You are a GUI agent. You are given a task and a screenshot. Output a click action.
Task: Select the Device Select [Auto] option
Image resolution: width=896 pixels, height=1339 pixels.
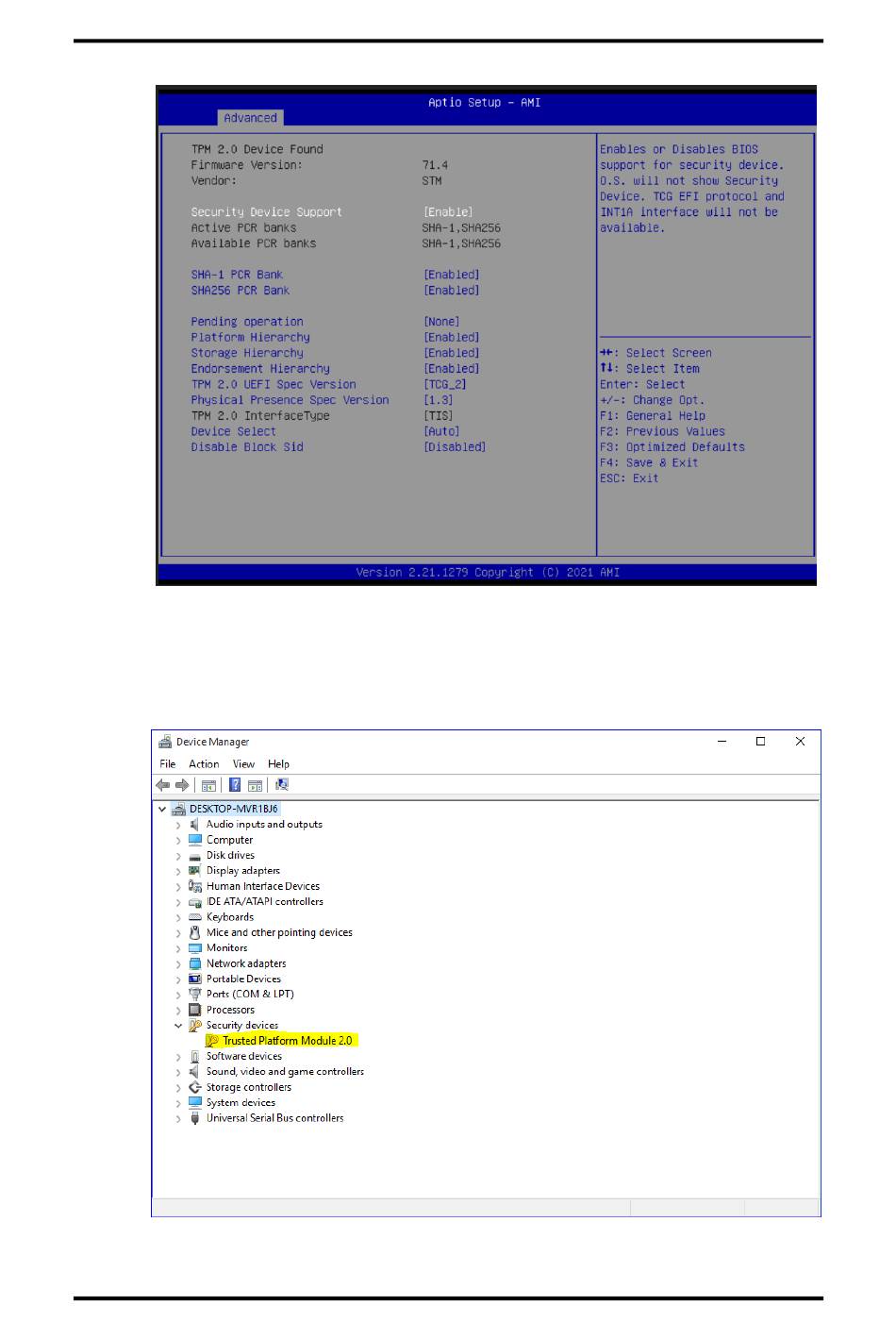(234, 431)
